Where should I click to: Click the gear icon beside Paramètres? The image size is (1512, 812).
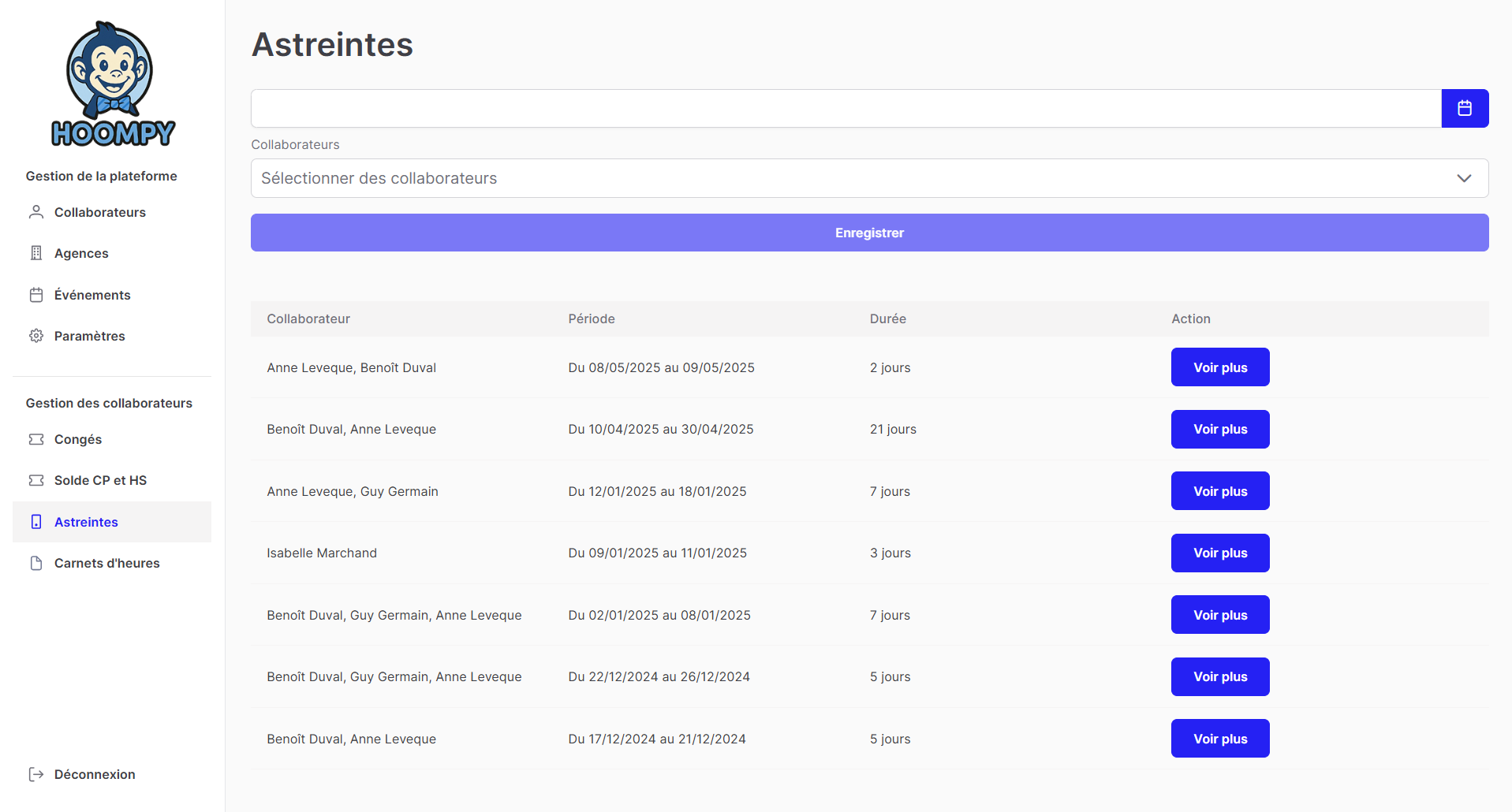pyautogui.click(x=36, y=336)
